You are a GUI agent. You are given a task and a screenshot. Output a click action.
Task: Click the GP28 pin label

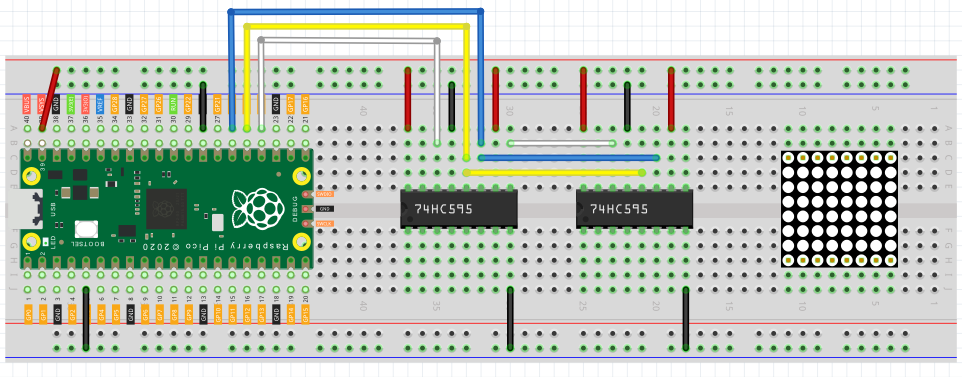pos(115,104)
